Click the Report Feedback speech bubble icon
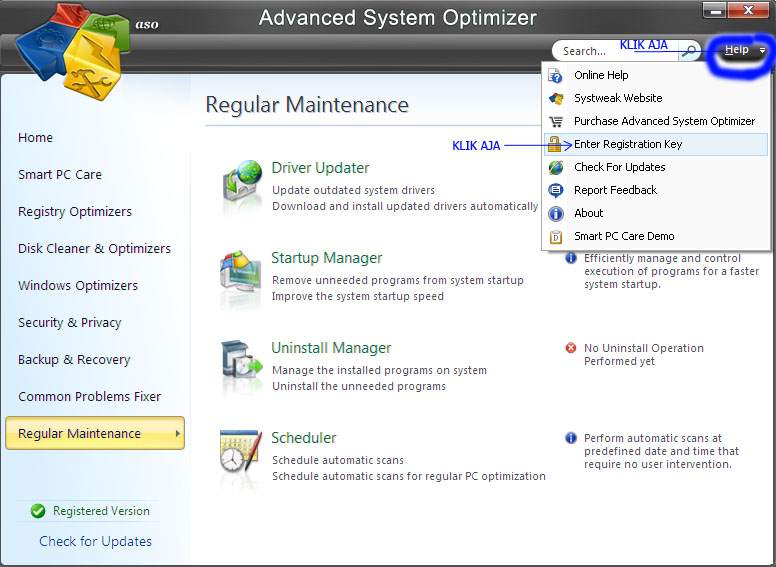This screenshot has height=567, width=776. (556, 190)
